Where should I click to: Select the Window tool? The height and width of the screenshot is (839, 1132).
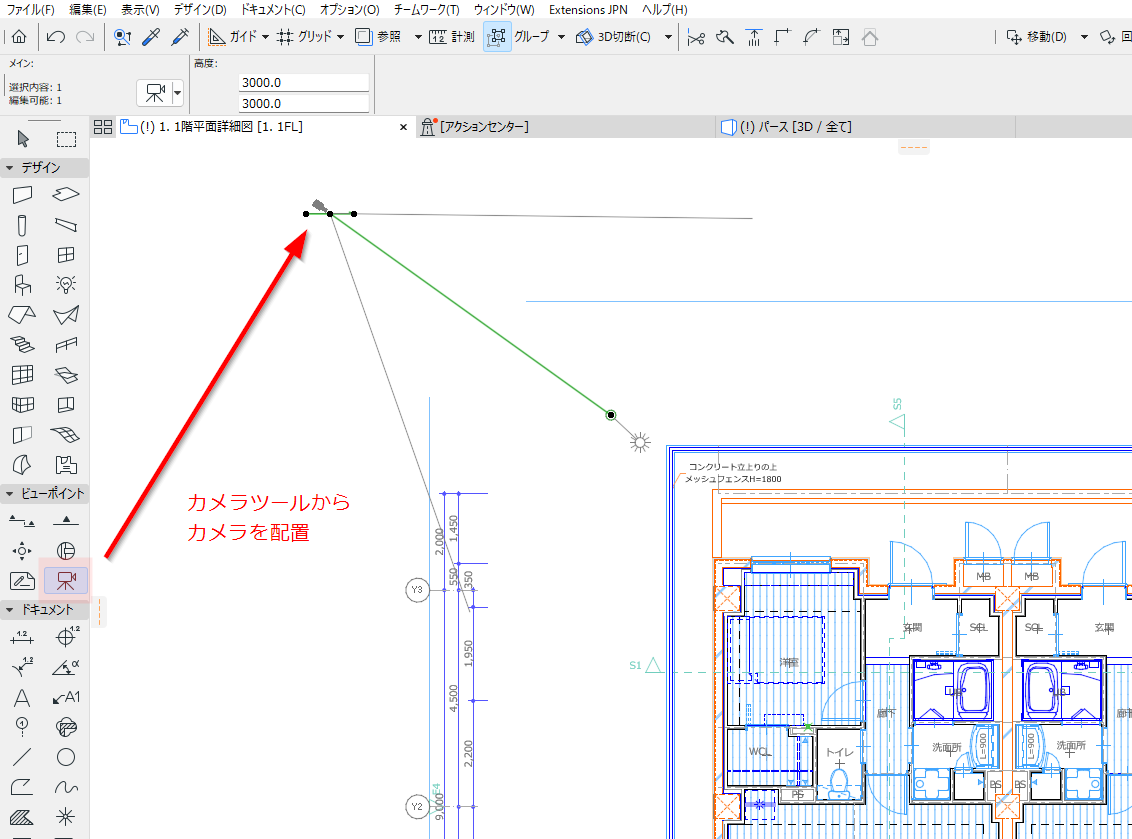(66, 255)
